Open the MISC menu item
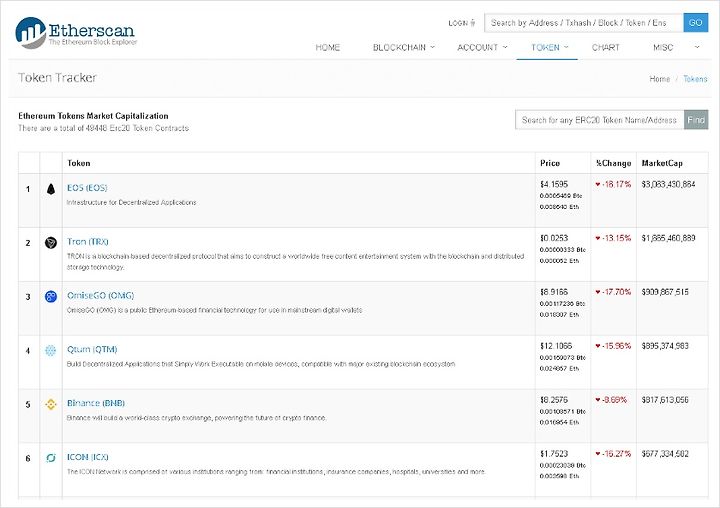This screenshot has height=508, width=720. [x=663, y=47]
